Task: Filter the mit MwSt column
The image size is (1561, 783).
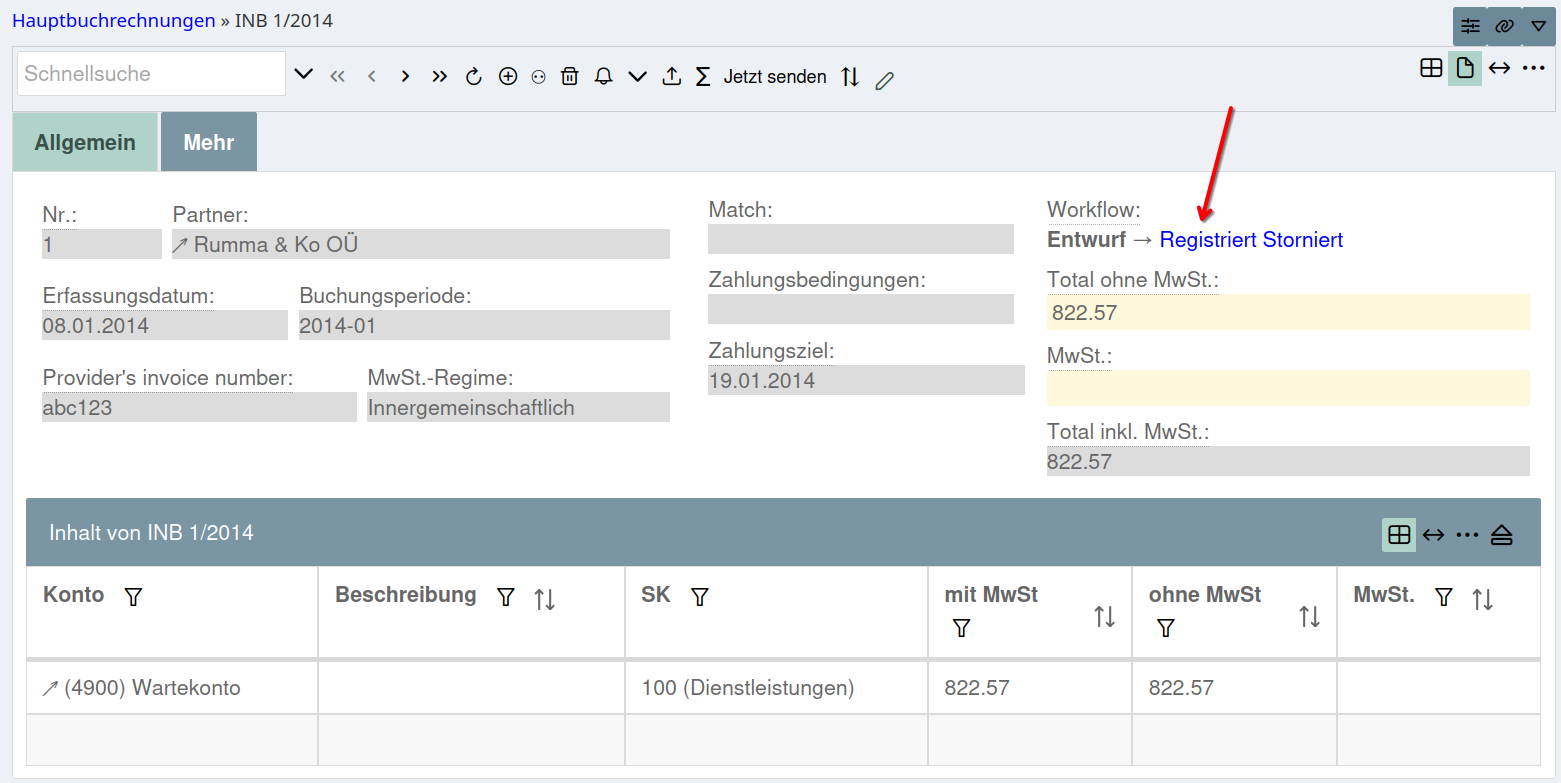Action: (x=962, y=628)
